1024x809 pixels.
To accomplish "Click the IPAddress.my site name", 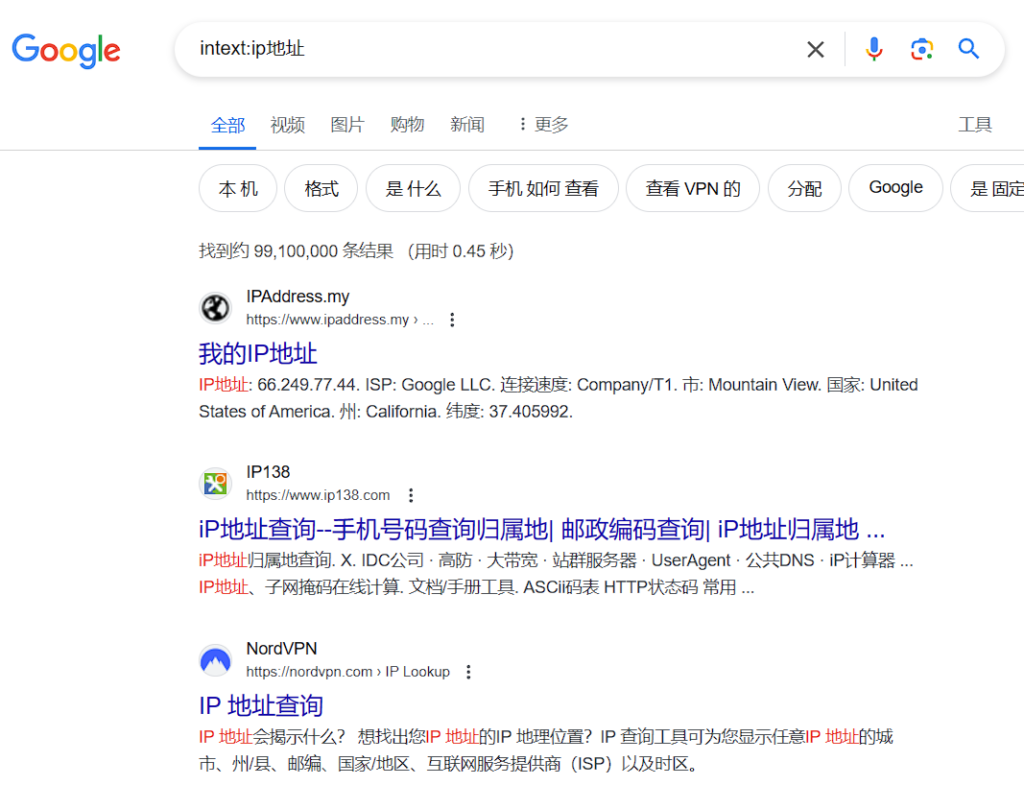I will click(298, 297).
